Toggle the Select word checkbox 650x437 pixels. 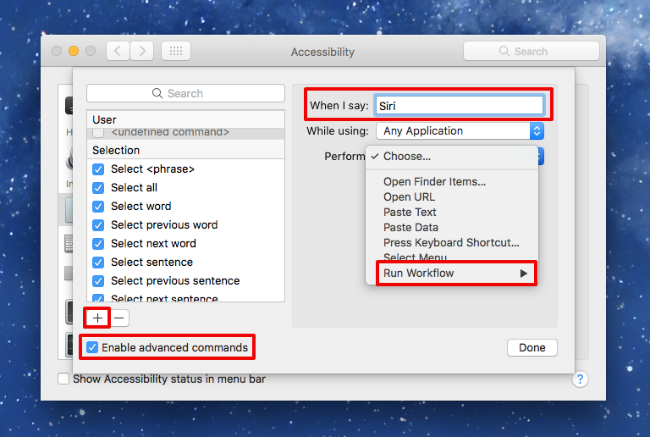(98, 206)
